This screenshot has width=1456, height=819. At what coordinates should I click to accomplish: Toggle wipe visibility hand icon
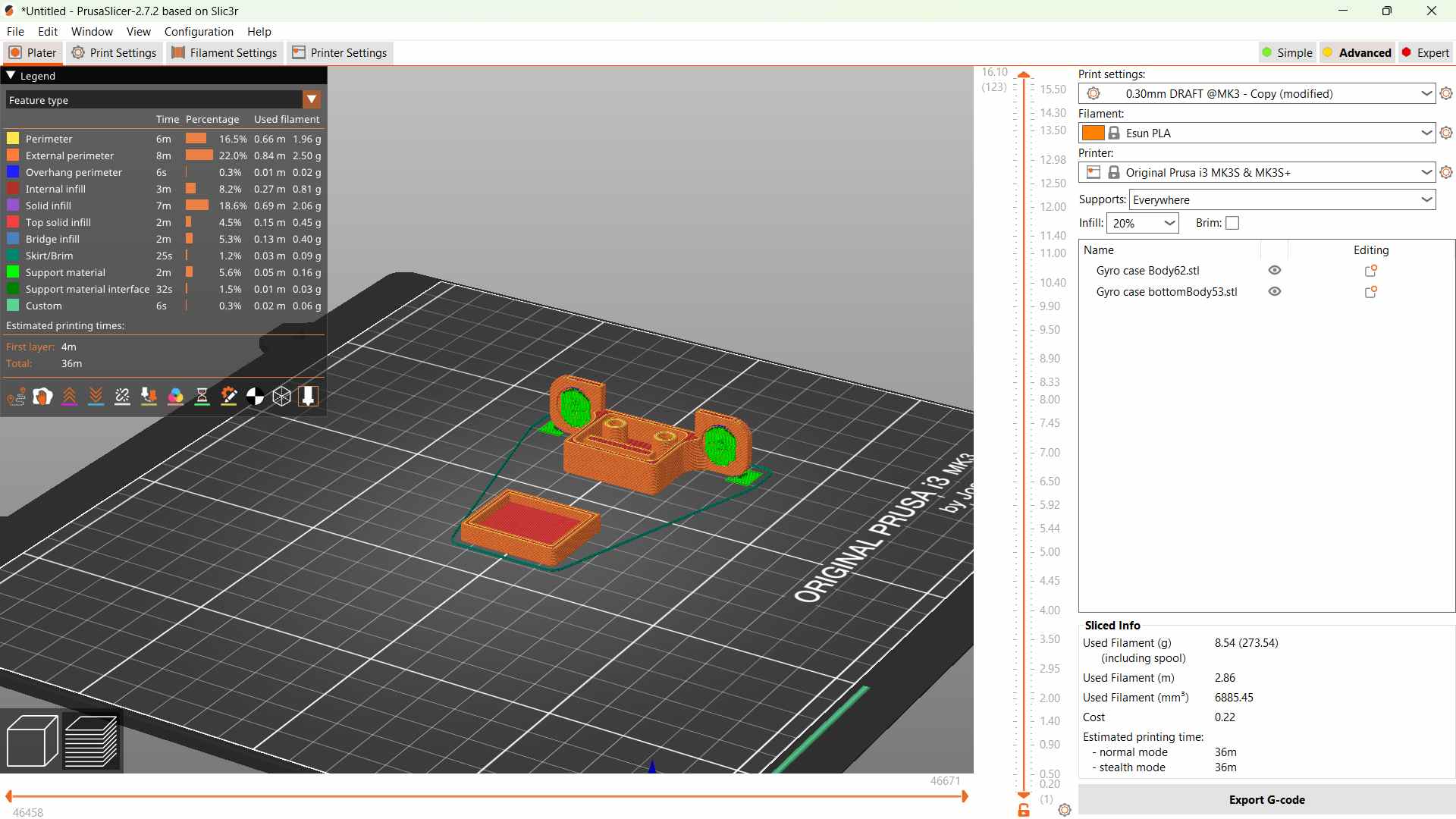point(43,396)
